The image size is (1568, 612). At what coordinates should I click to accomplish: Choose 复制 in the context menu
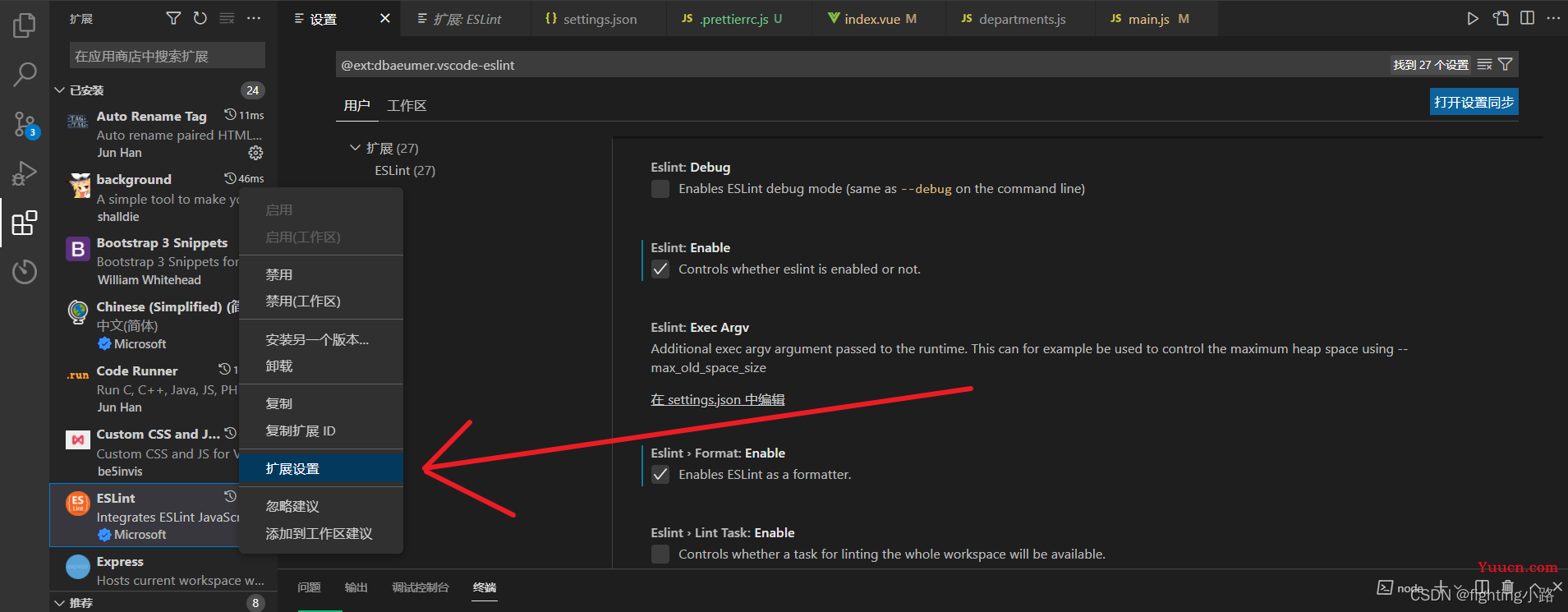pos(321,404)
